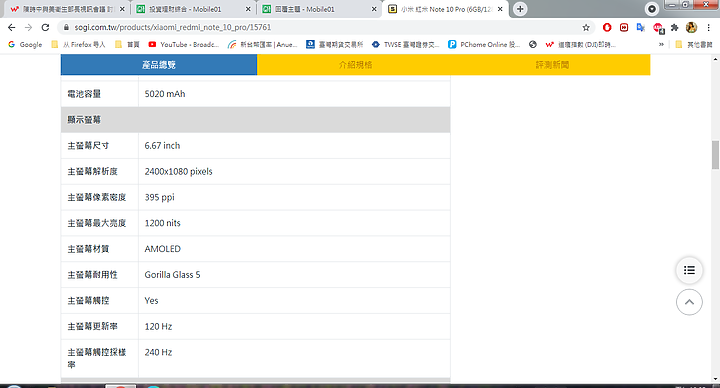Viewport: 720px width, 388px height.
Task: Close the Note 10 Pro tab
Action: pos(501,9)
